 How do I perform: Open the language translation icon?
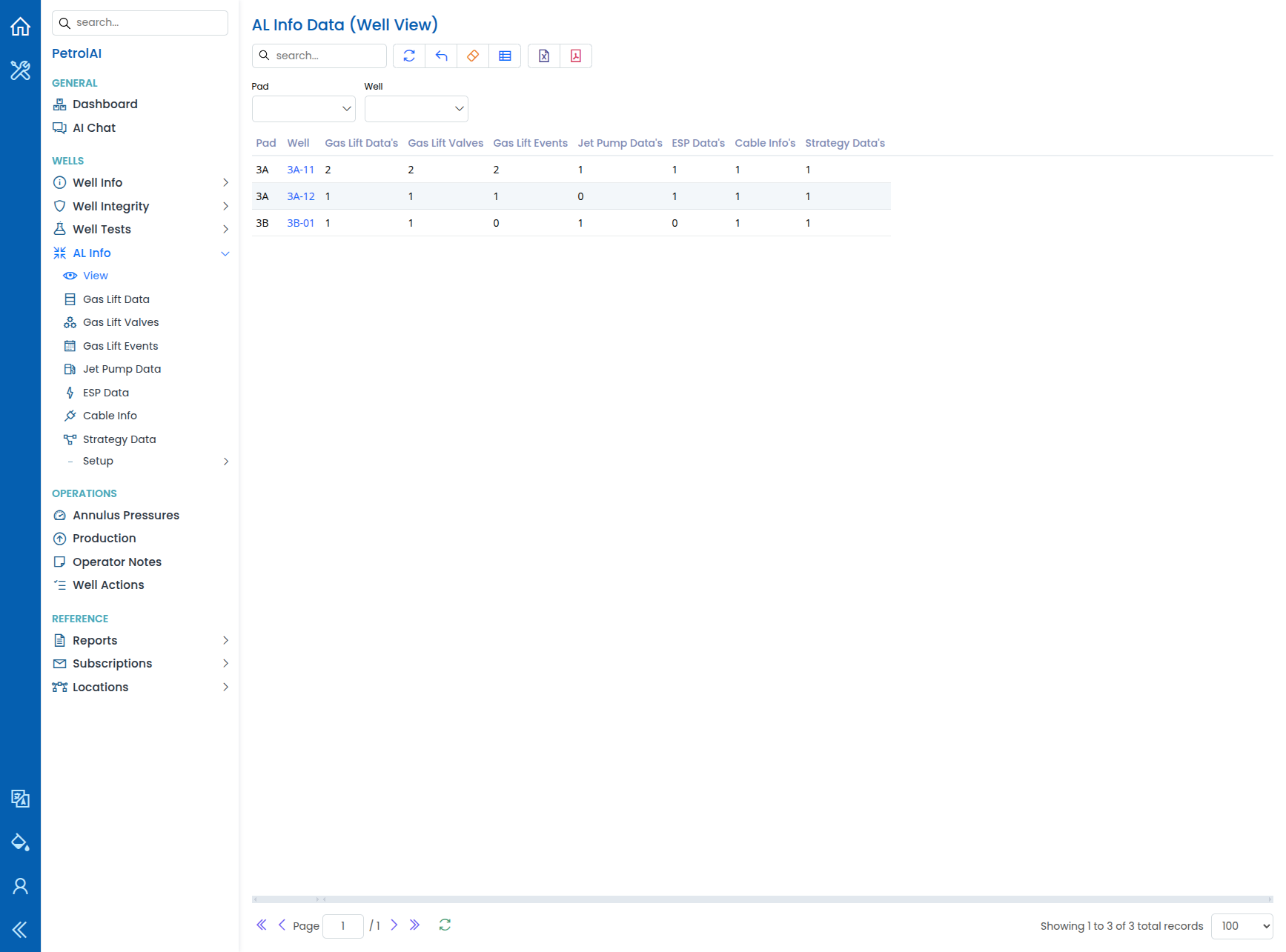click(x=20, y=799)
